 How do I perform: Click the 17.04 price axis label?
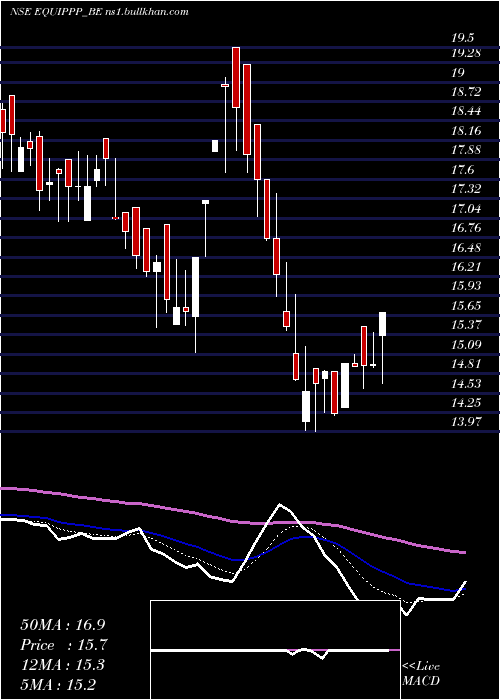point(466,208)
